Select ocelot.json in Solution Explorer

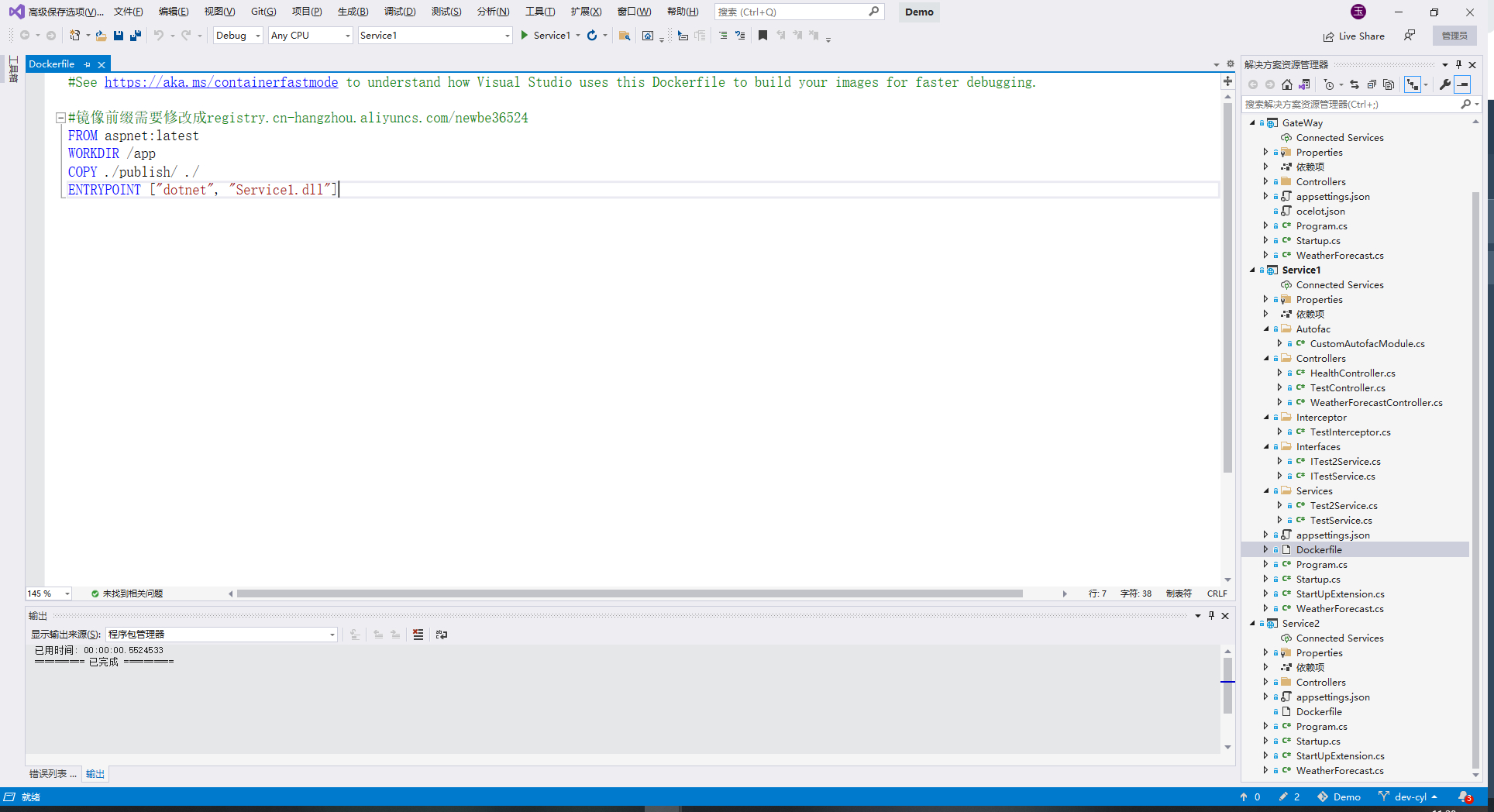(1320, 211)
